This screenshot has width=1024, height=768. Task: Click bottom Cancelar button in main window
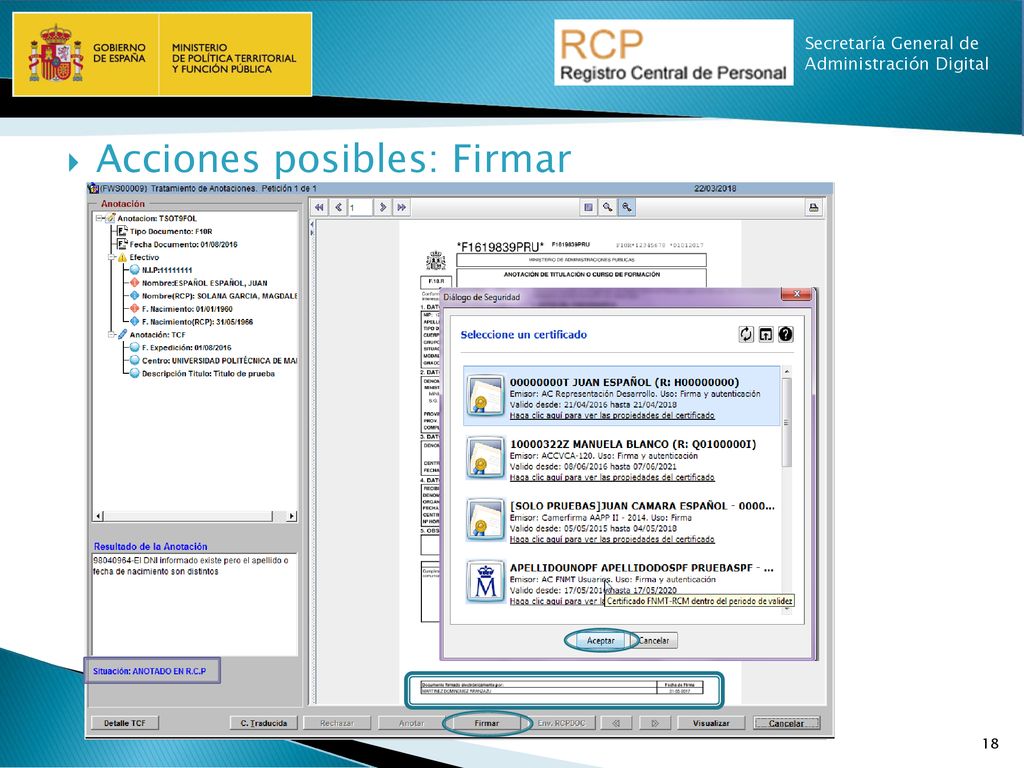(786, 723)
